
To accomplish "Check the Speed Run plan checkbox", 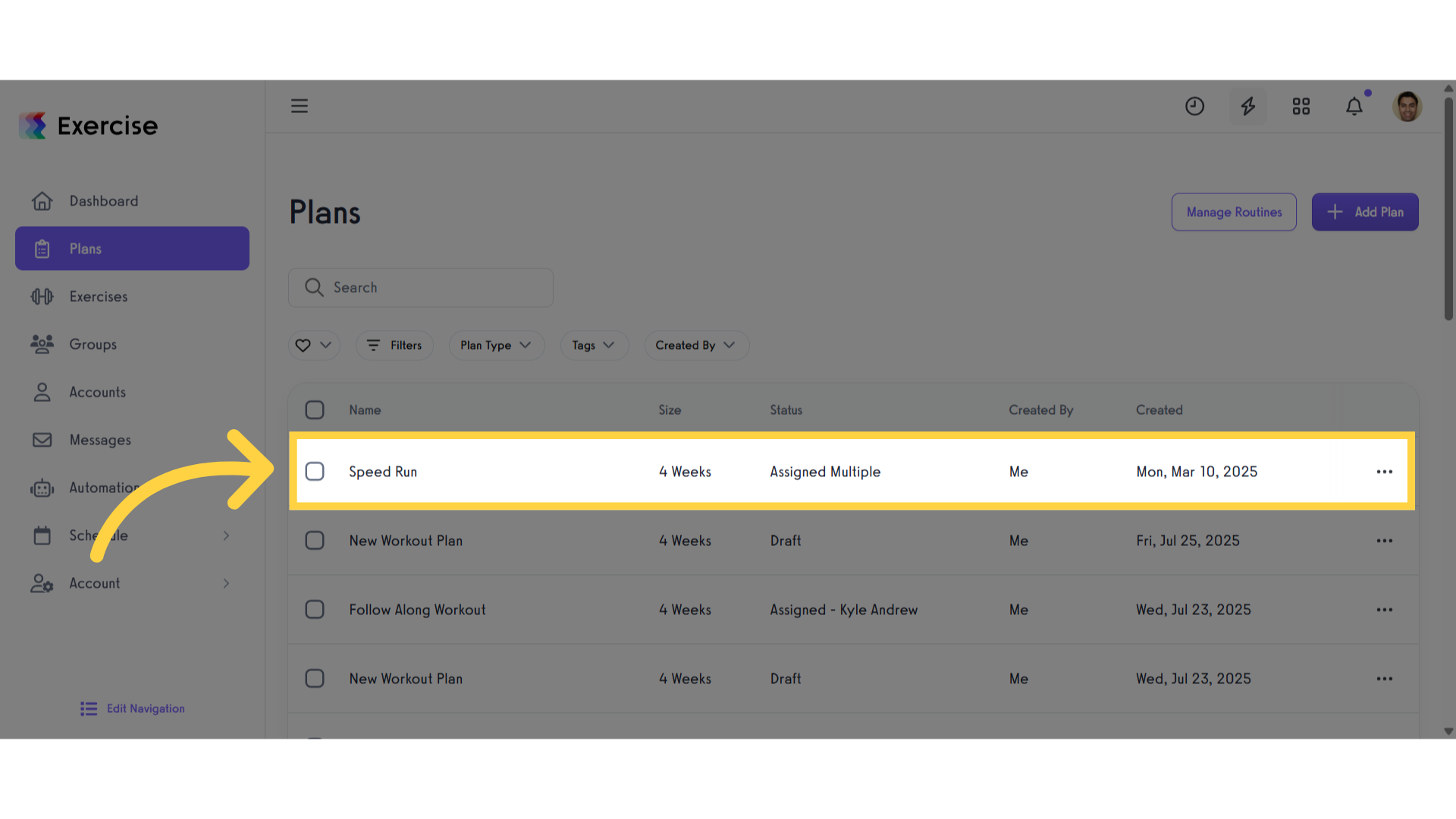I will [x=315, y=472].
